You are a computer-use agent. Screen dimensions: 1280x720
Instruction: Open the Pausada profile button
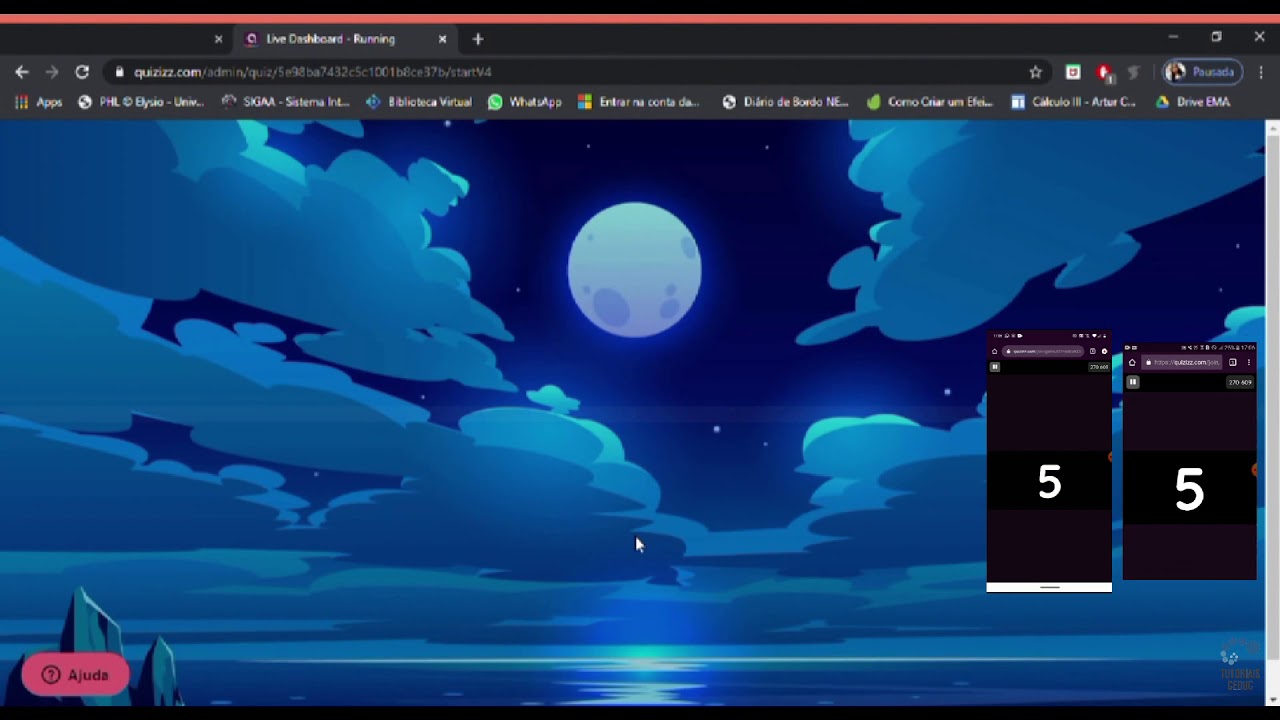click(x=1201, y=72)
